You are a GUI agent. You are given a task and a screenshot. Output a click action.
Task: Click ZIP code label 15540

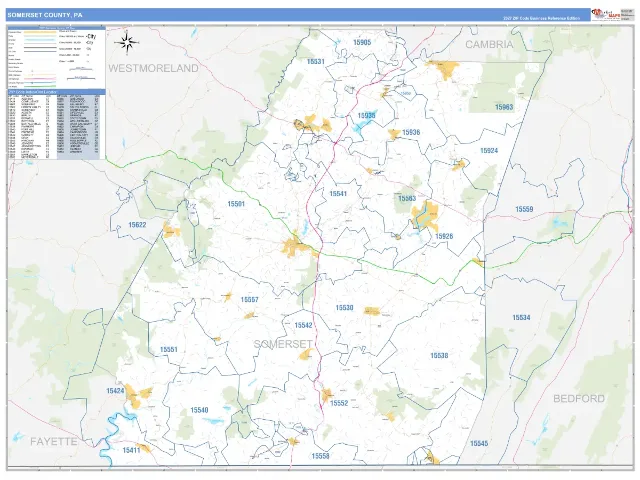tap(199, 410)
